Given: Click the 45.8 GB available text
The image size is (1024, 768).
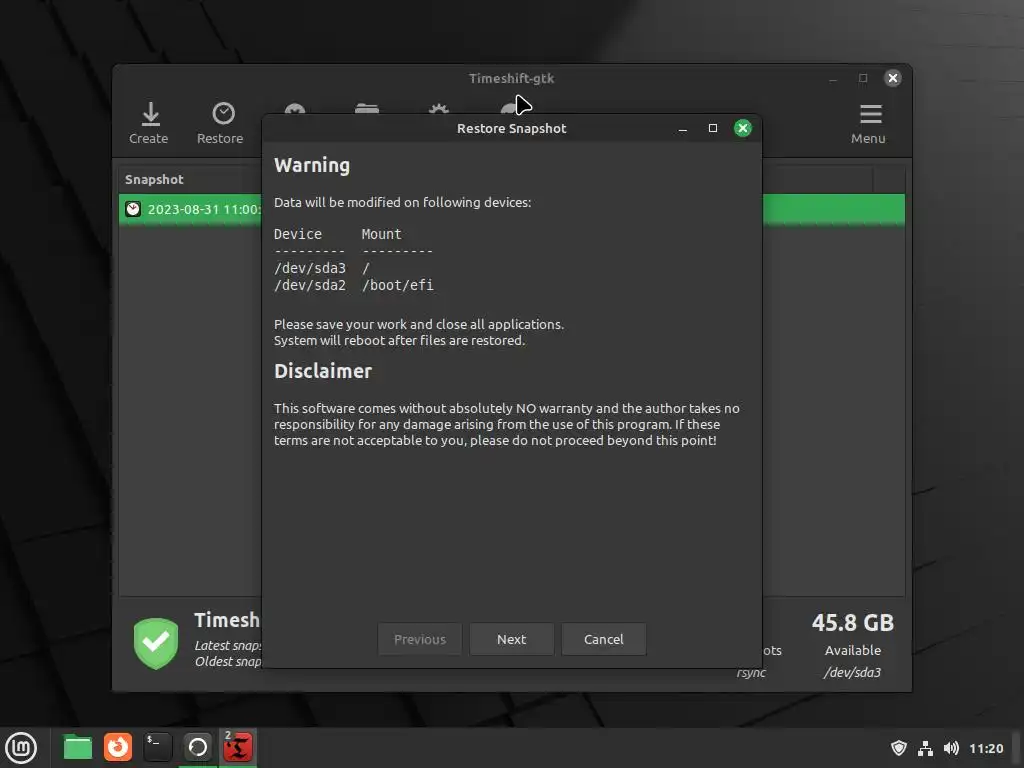Looking at the screenshot, I should (853, 622).
